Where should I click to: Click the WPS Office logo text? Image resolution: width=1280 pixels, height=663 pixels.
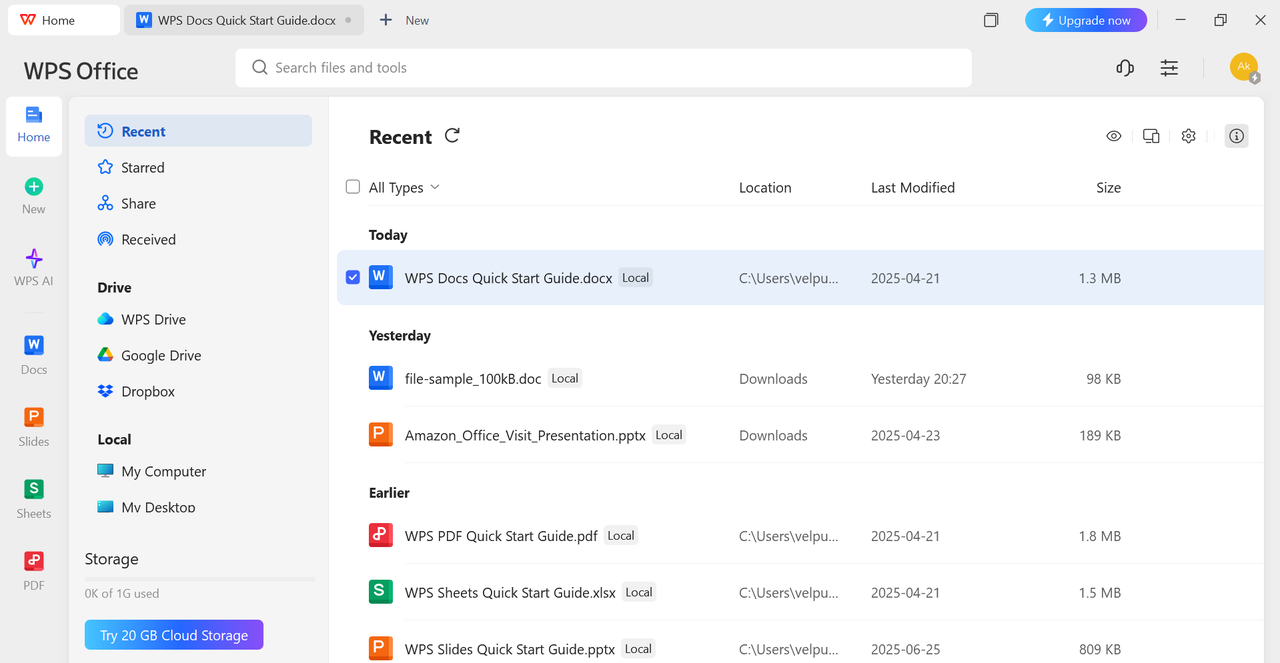pos(81,71)
